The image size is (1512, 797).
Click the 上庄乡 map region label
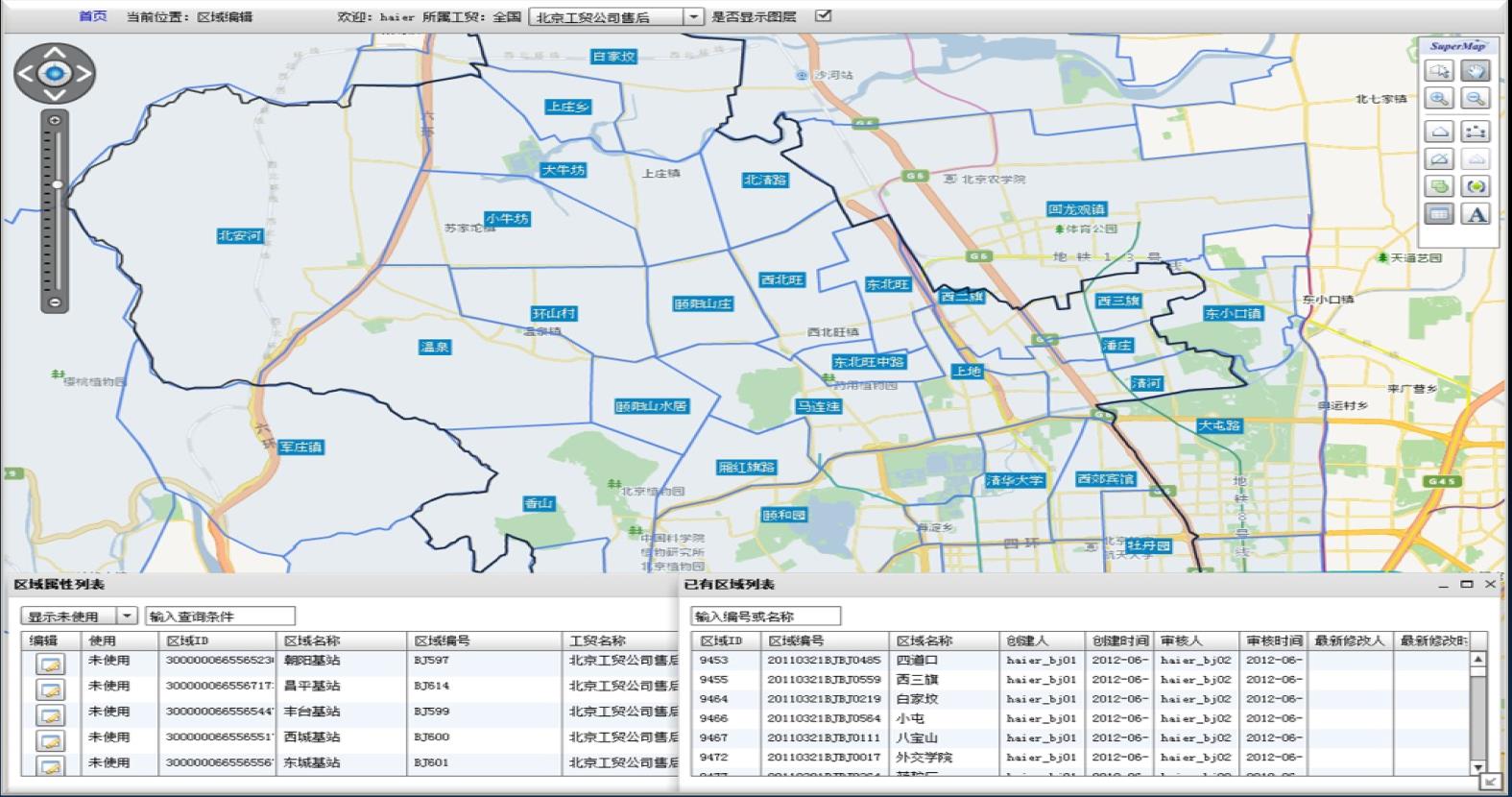[567, 107]
